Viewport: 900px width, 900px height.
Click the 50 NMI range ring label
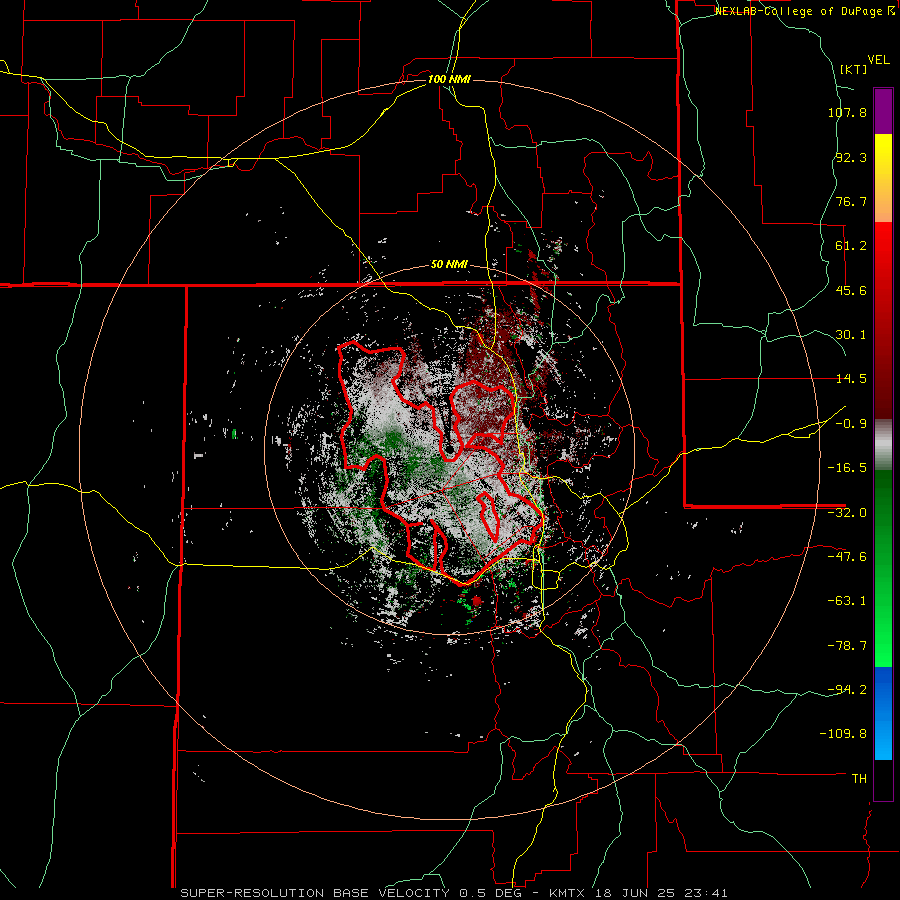click(x=449, y=265)
